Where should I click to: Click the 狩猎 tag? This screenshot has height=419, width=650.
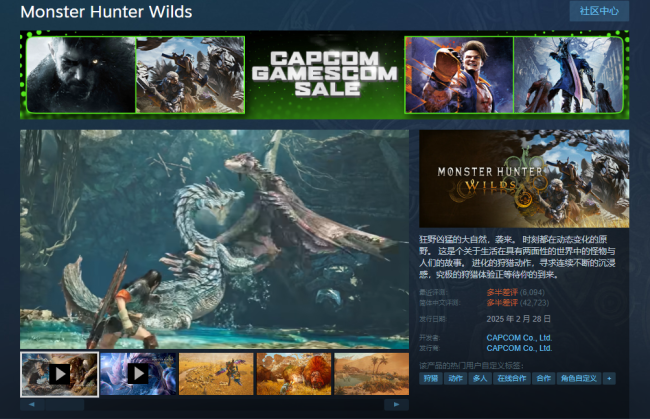tap(431, 379)
